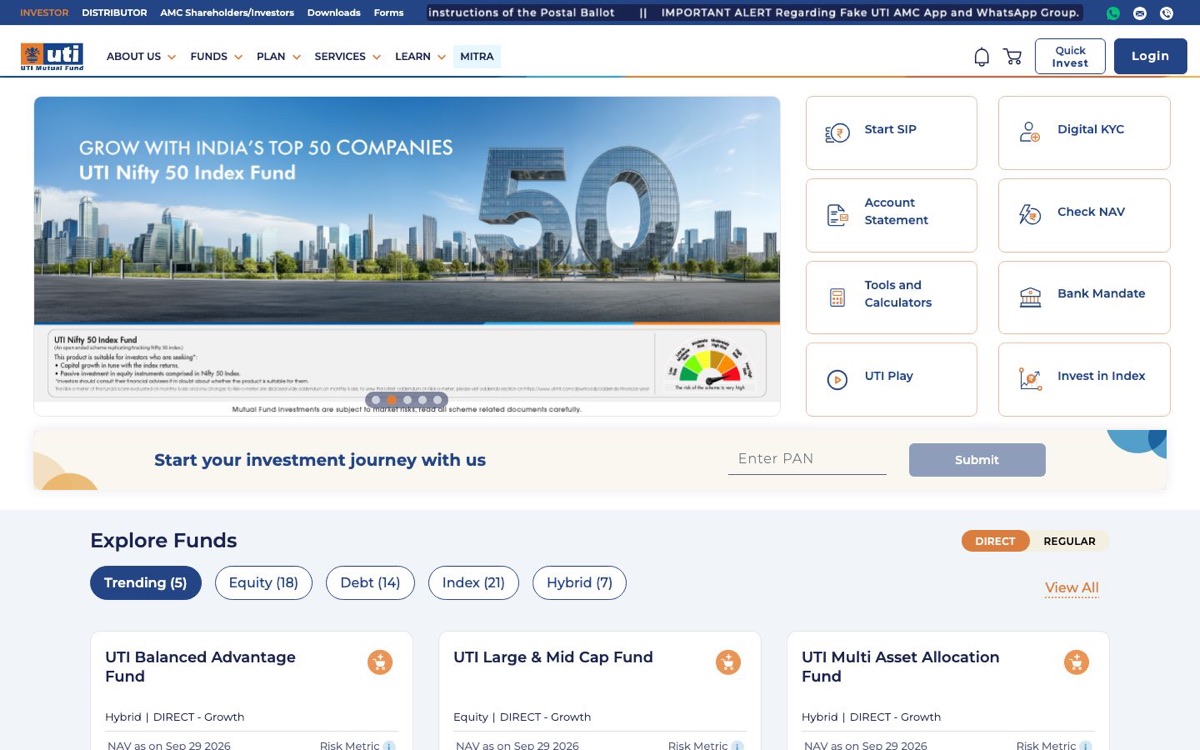The image size is (1200, 750).
Task: Open AMC Shareholders/Investors link
Action: (x=227, y=13)
